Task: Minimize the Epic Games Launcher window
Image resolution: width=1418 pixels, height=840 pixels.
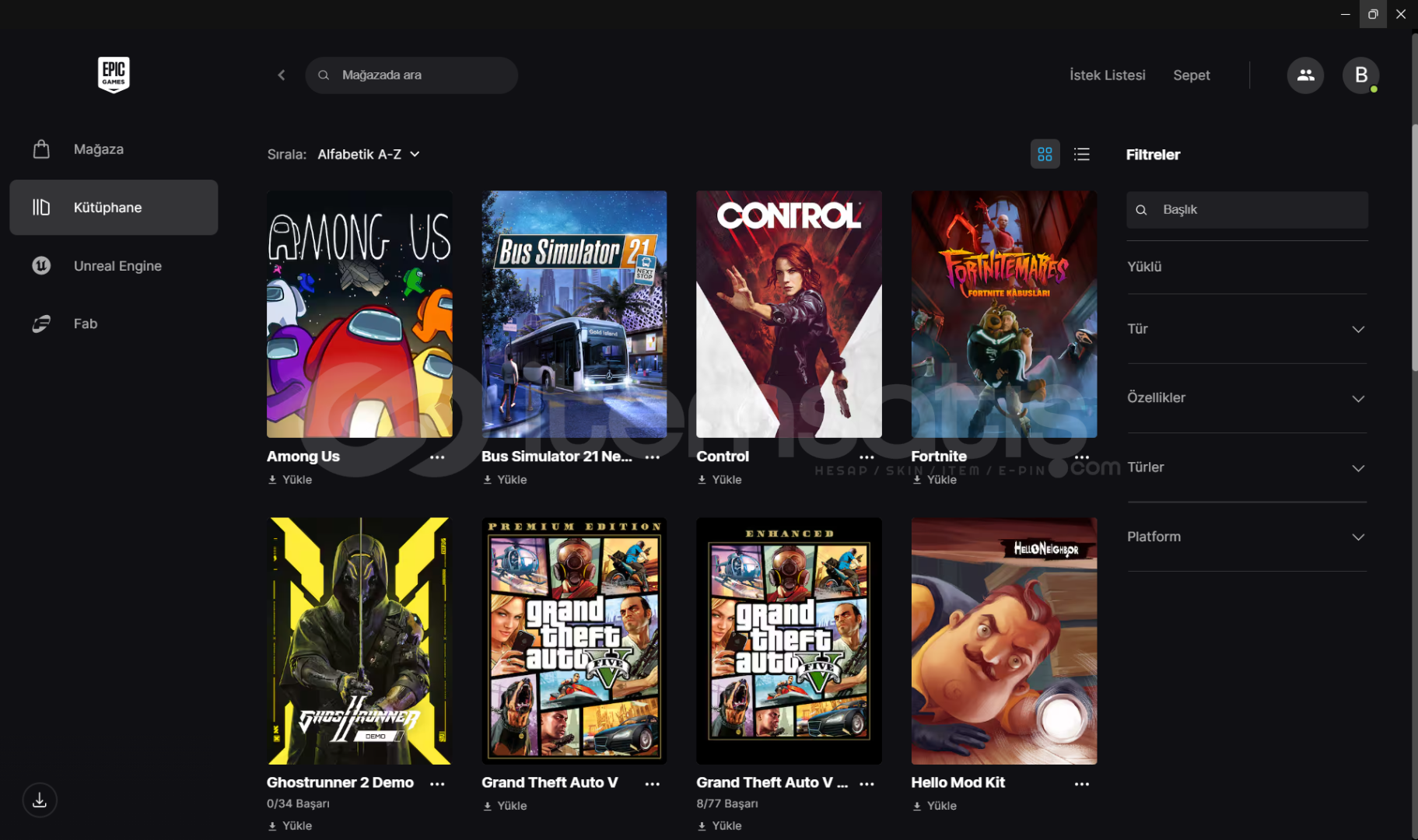Action: coord(1345,14)
